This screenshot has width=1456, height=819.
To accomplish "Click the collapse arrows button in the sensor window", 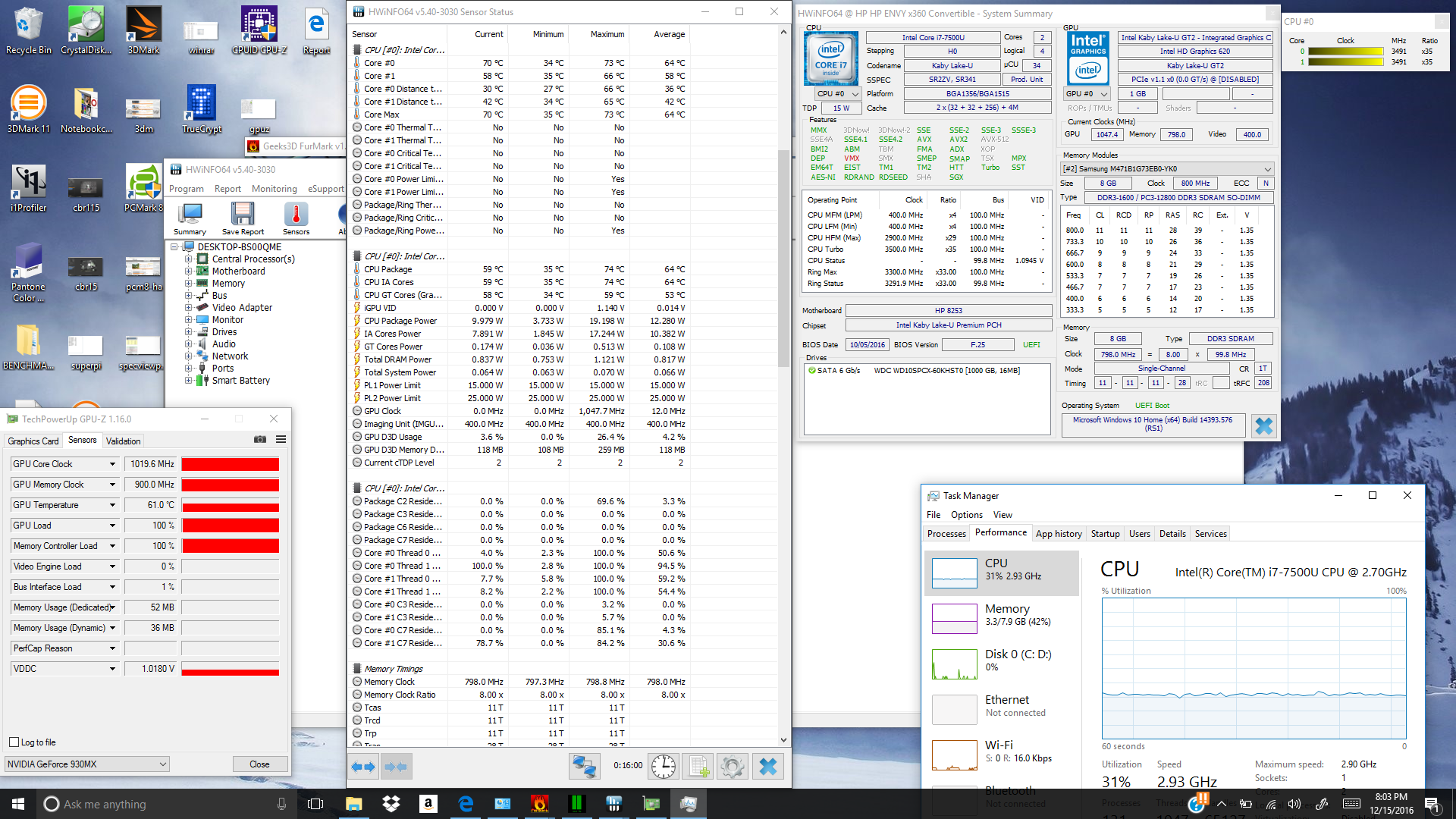I will (x=396, y=767).
